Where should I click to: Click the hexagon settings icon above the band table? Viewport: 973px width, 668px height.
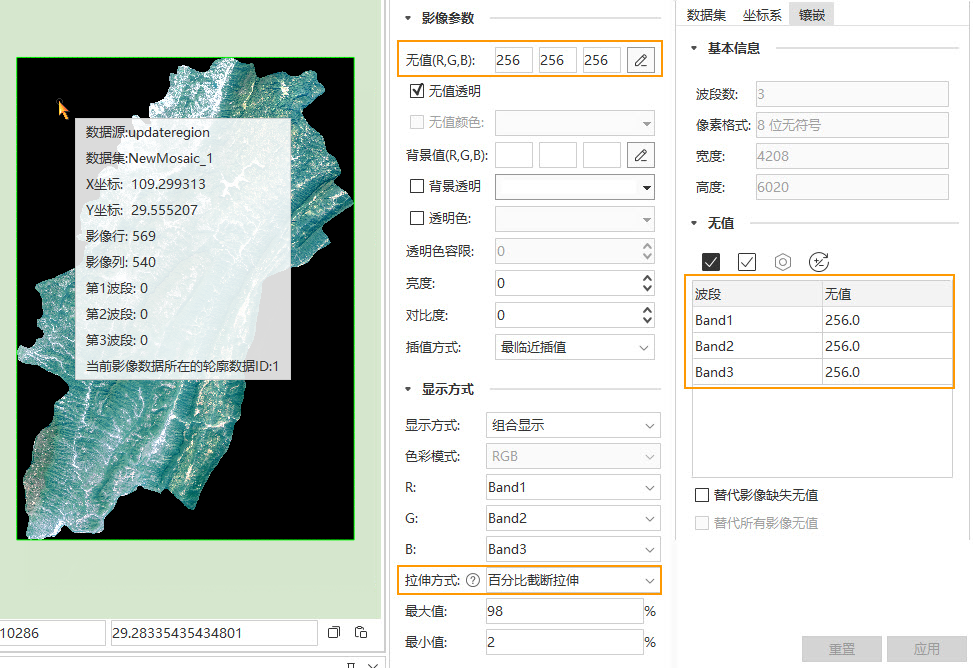[x=783, y=262]
